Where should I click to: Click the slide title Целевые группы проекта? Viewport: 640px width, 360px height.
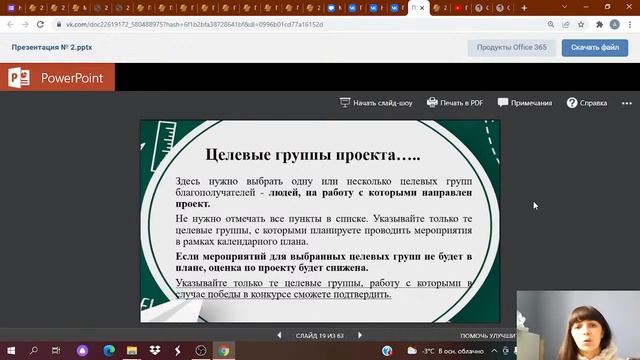click(313, 155)
